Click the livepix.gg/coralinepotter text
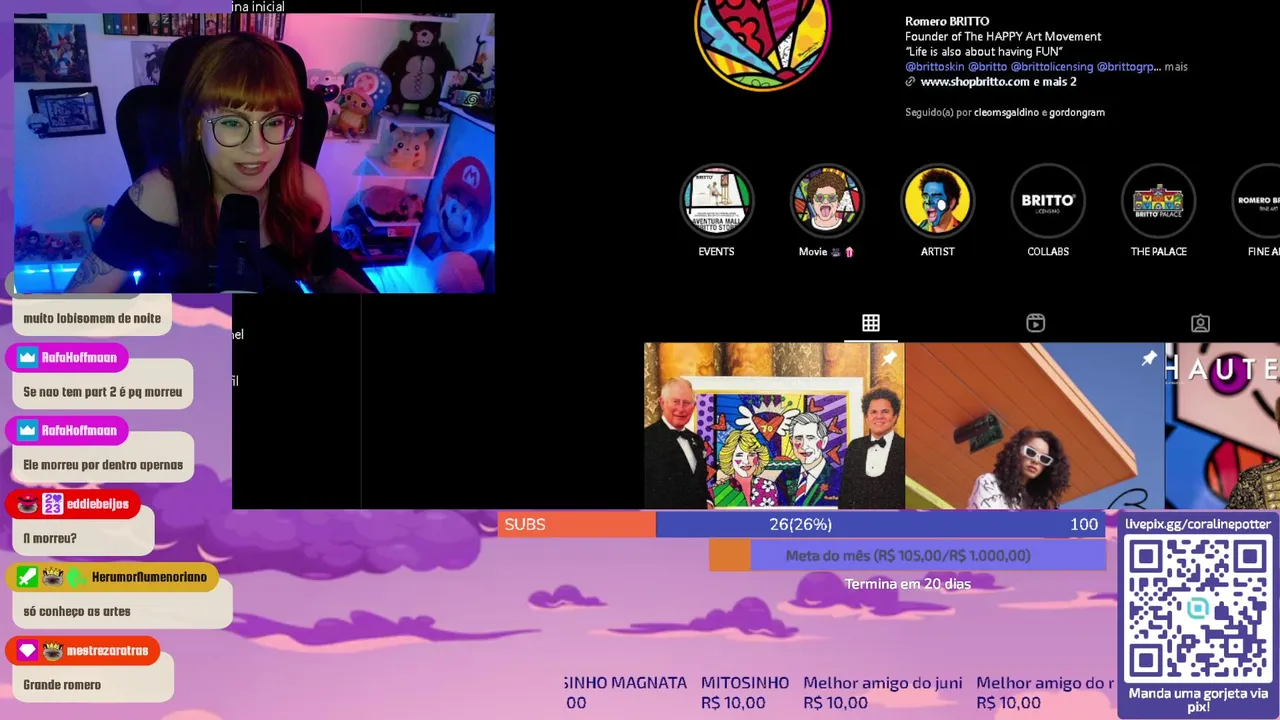The height and width of the screenshot is (720, 1280). tap(1198, 524)
